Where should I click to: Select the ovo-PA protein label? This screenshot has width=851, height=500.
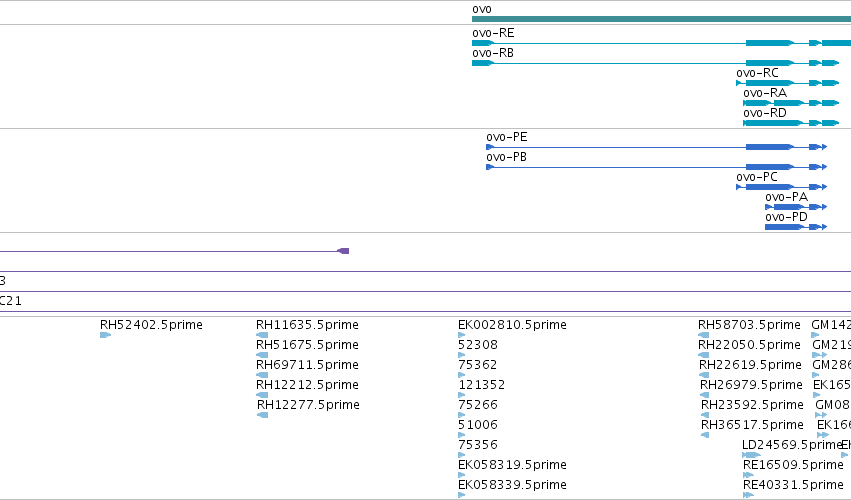tap(786, 198)
